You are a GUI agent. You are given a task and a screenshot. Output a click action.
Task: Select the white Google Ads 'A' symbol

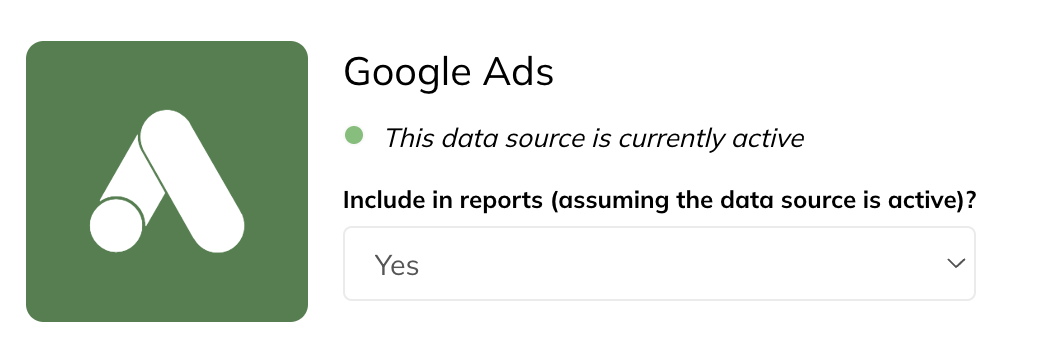click(x=167, y=181)
